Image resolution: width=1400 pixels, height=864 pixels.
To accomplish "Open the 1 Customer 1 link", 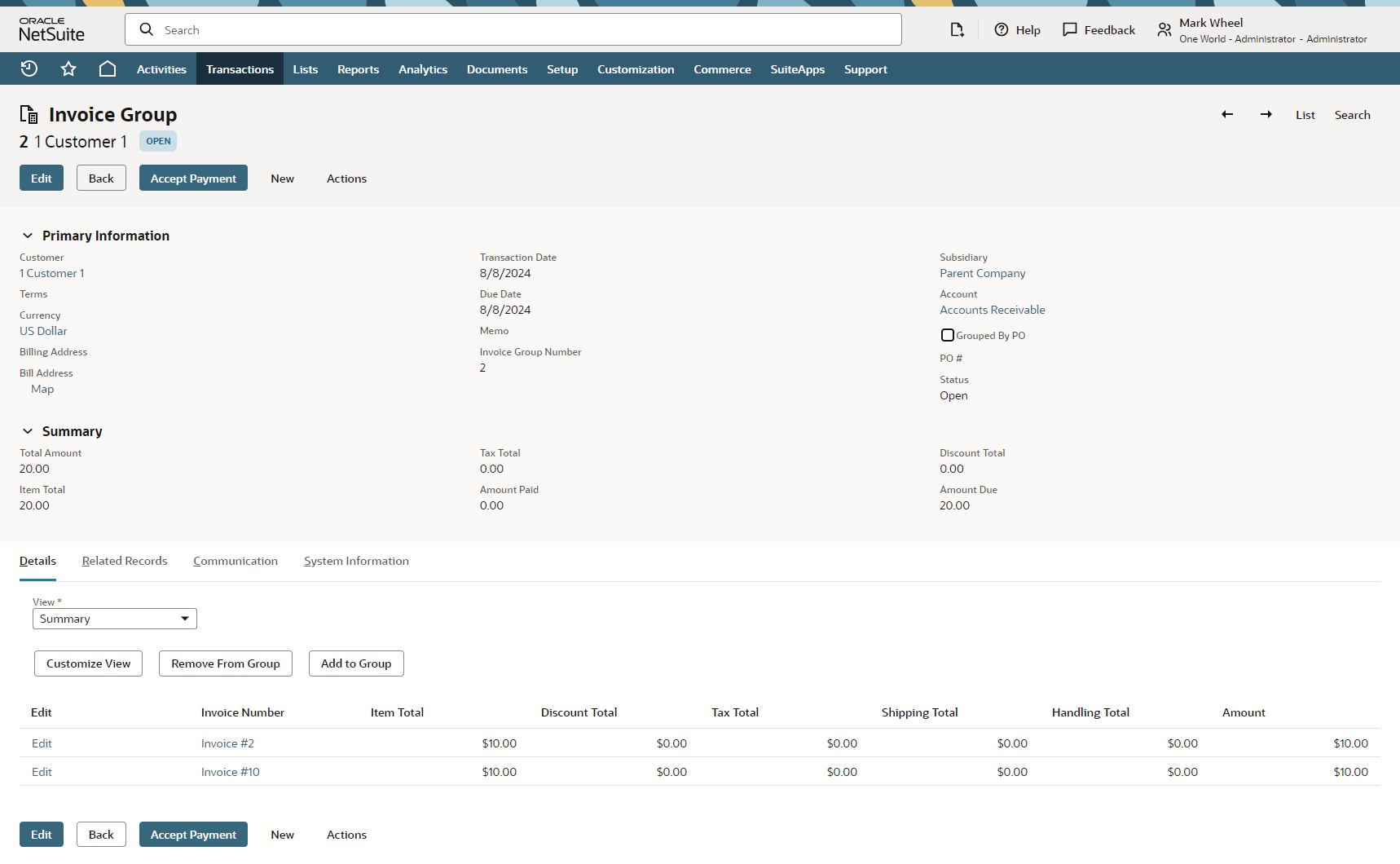I will (x=52, y=273).
